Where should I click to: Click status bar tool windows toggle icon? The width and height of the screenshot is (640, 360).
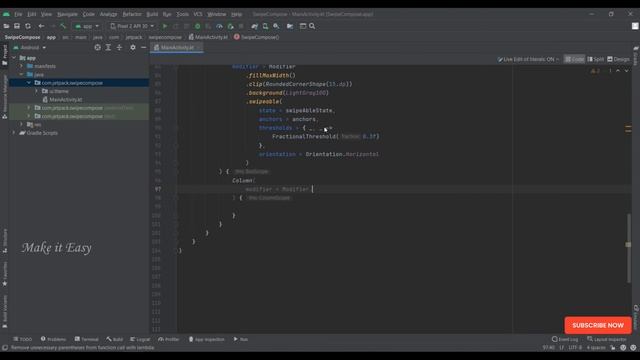(5, 348)
